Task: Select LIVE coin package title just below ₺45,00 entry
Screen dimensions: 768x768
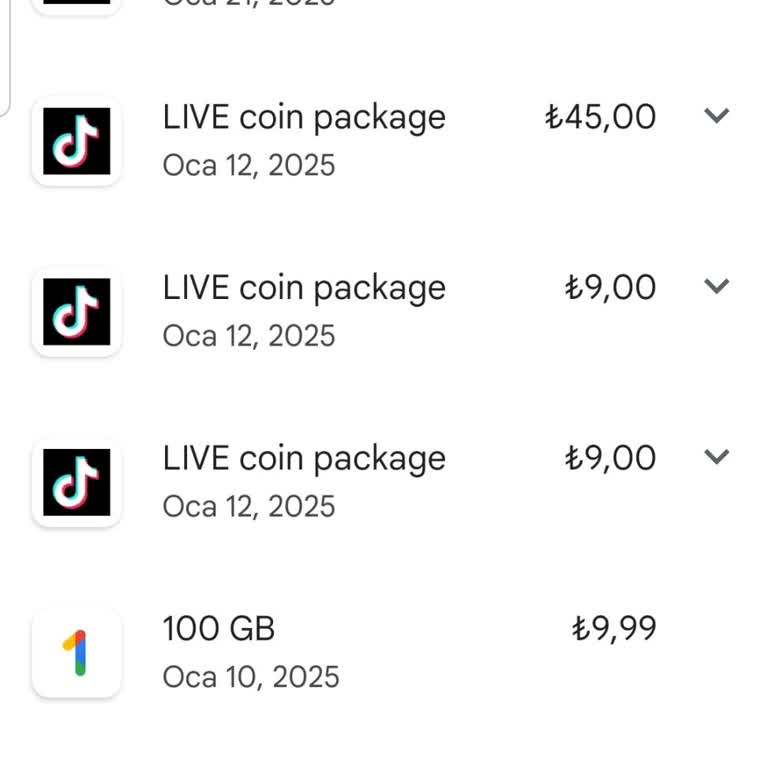Action: click(x=304, y=288)
